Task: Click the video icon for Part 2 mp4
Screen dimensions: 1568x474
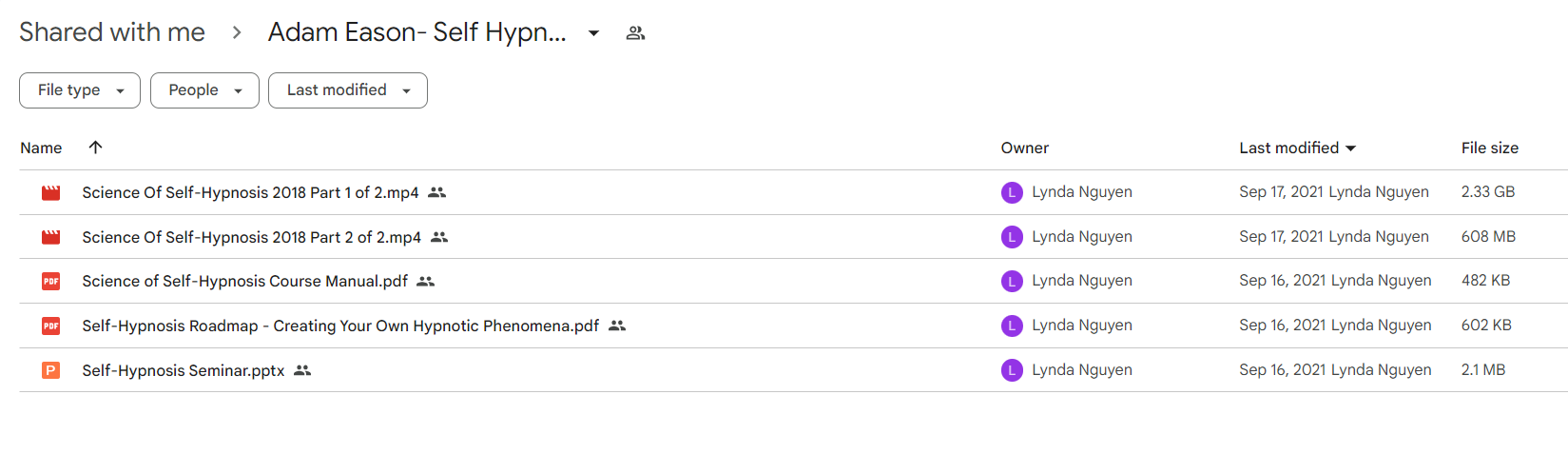Action: point(51,237)
